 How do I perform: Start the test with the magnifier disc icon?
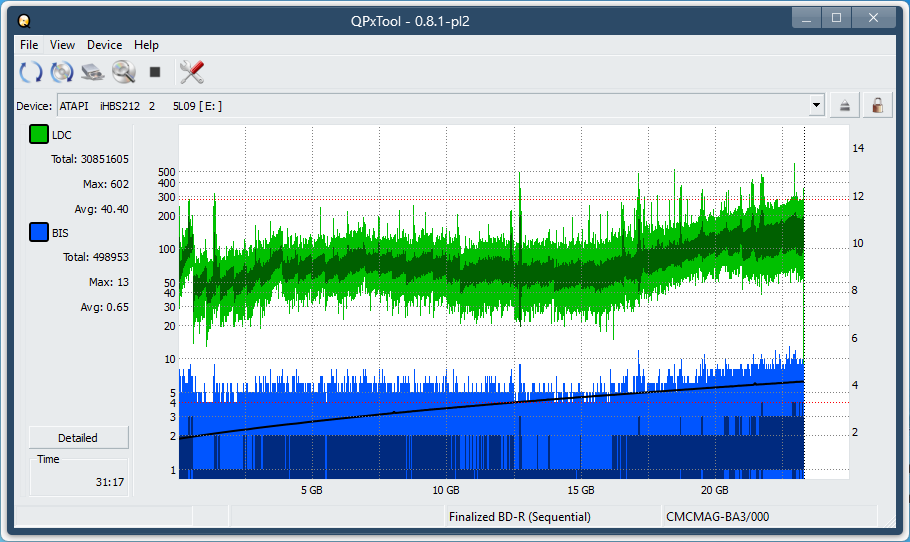(x=124, y=72)
